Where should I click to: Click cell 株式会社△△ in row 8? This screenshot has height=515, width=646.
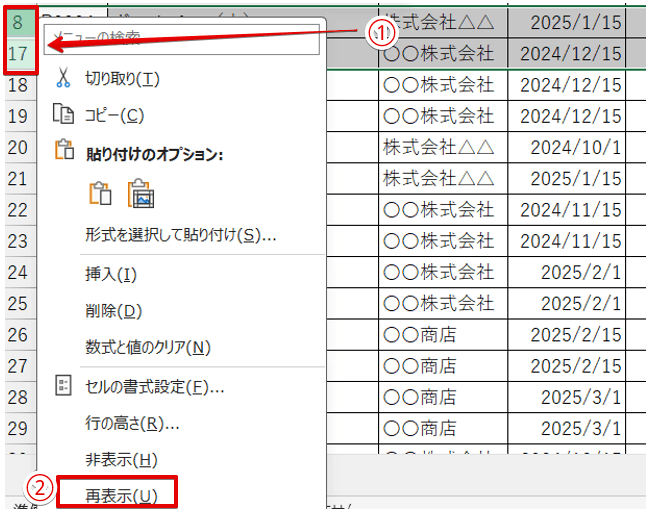(x=443, y=22)
